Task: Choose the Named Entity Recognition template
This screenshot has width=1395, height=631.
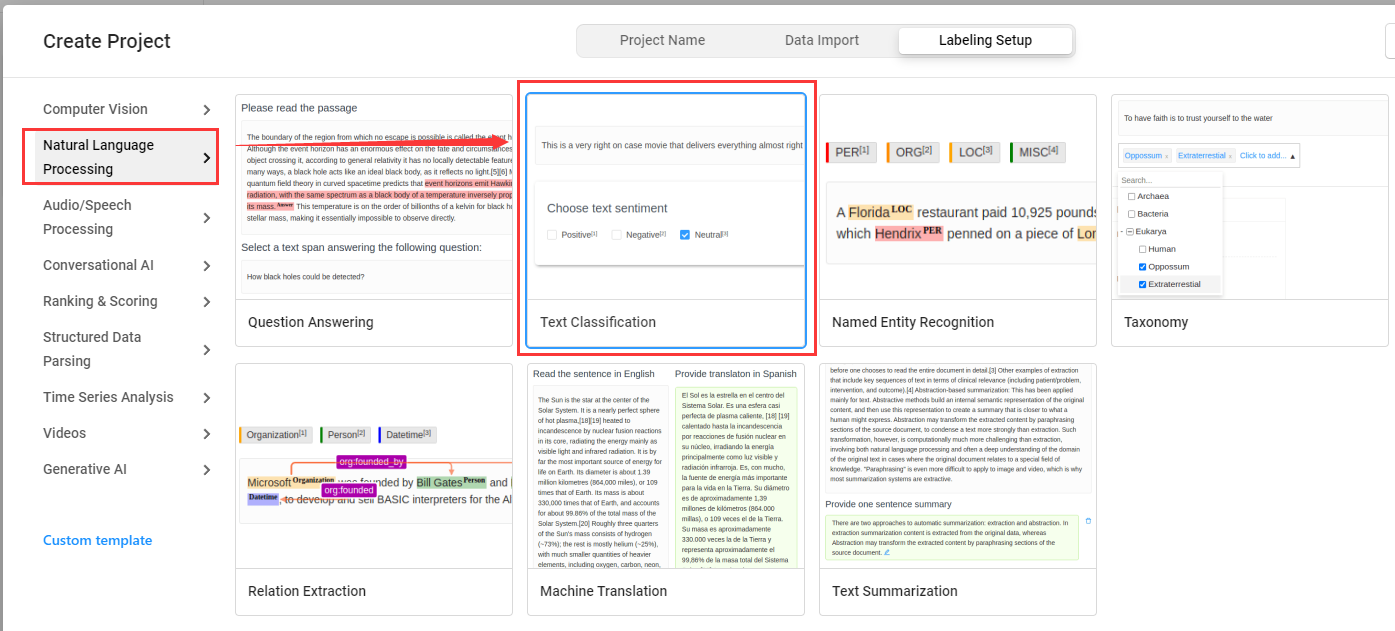Action: click(x=958, y=220)
